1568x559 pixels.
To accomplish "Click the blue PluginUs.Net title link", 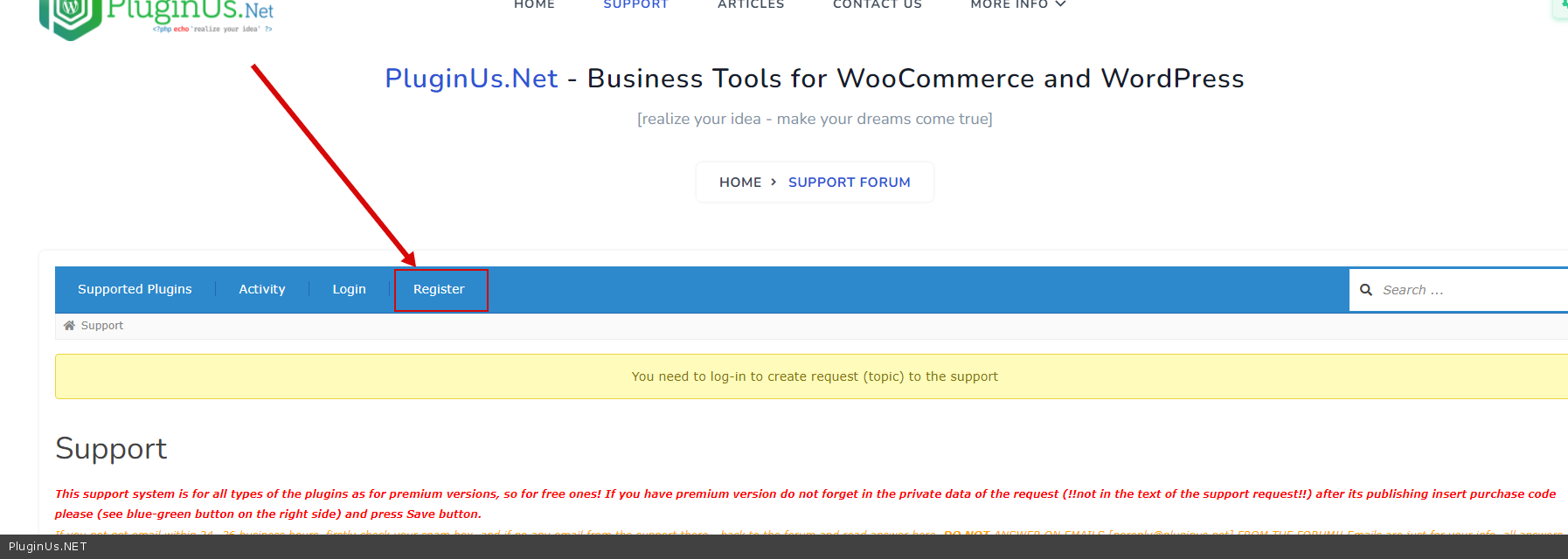I will point(471,79).
